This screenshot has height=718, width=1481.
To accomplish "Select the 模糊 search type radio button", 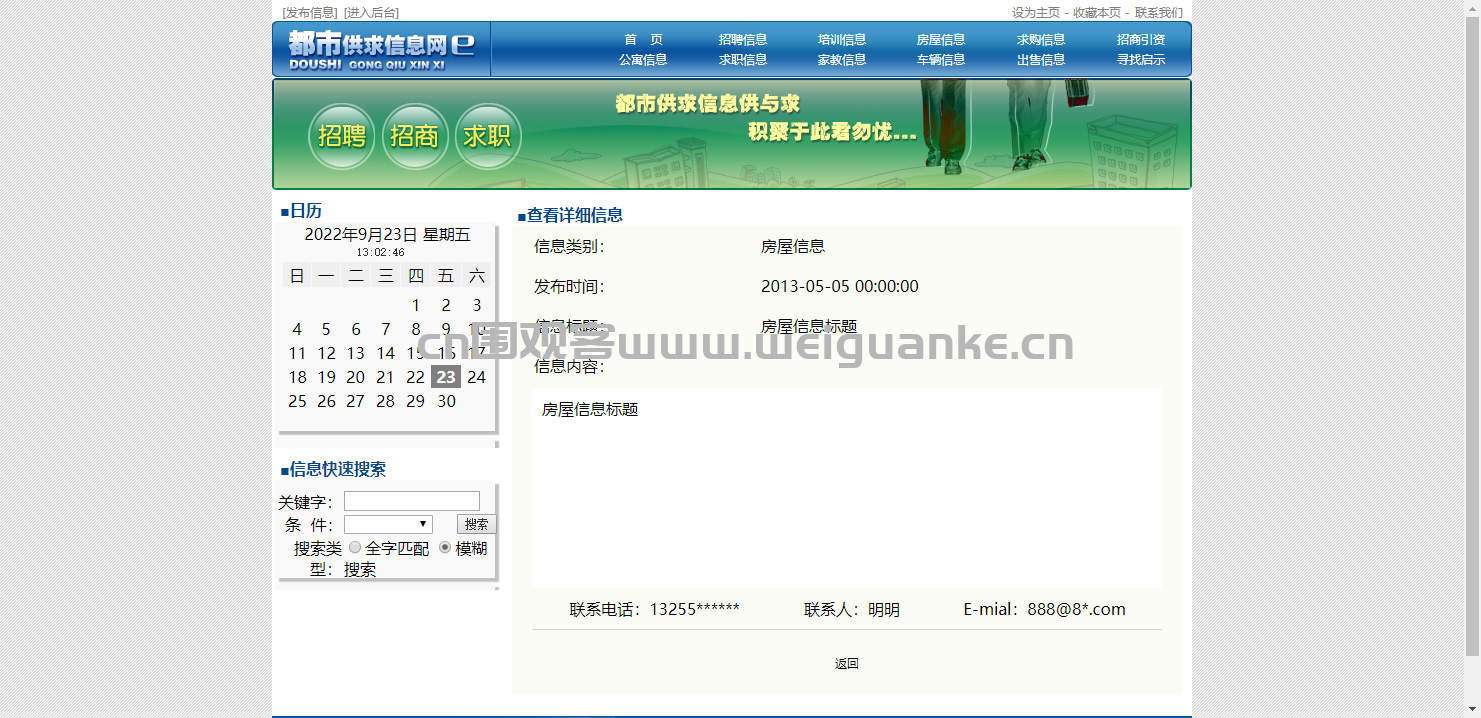I will 445,547.
